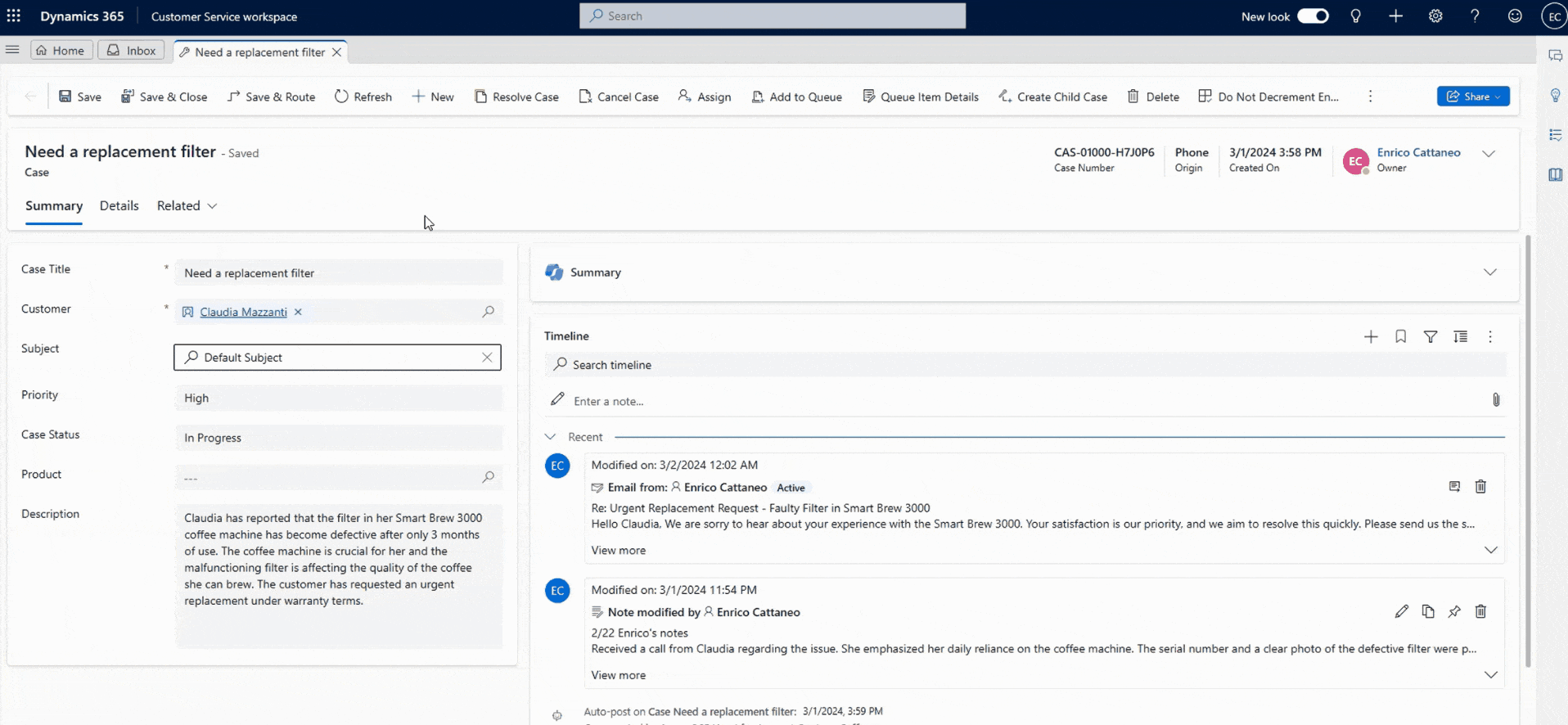
Task: Open the Settings gear in the top bar
Action: (1435, 16)
